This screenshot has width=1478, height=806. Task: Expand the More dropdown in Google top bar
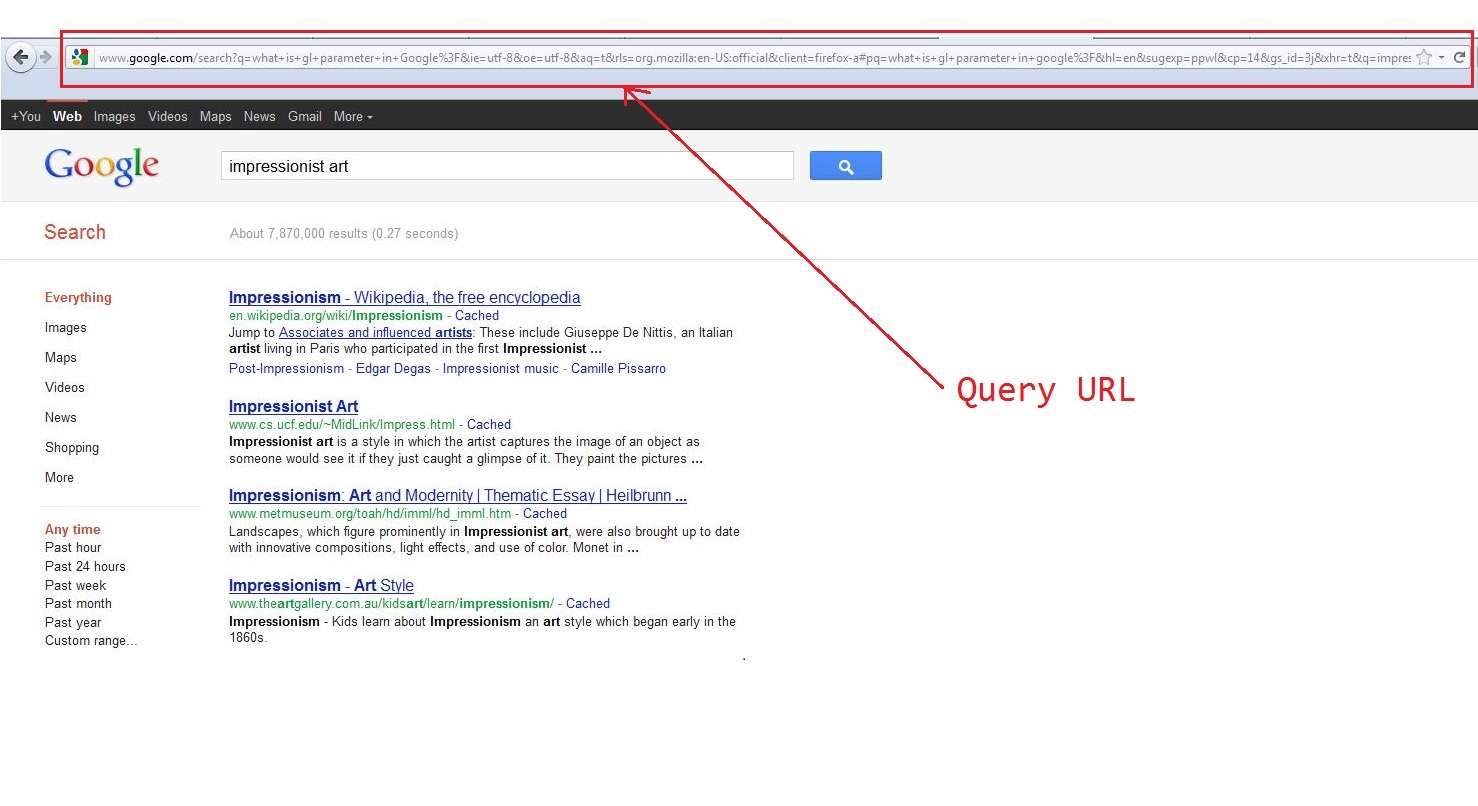(353, 117)
